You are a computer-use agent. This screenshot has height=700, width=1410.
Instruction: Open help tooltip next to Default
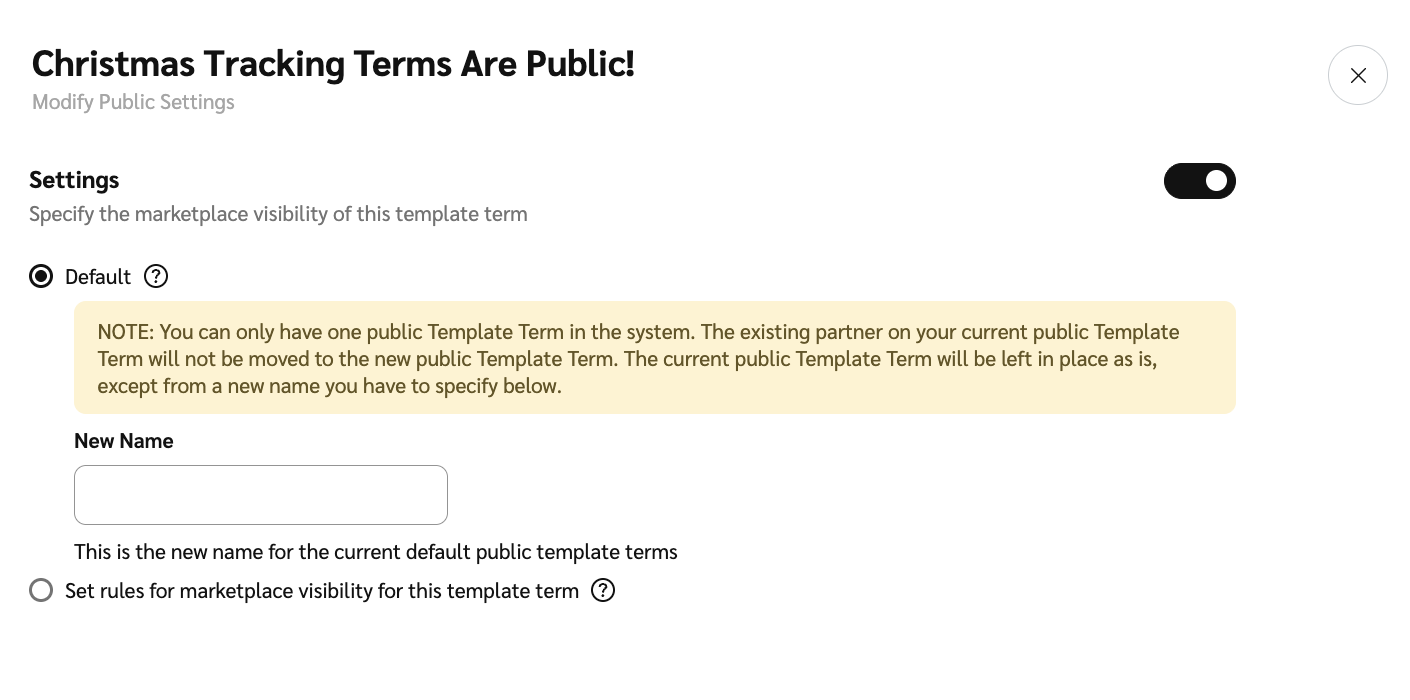156,276
